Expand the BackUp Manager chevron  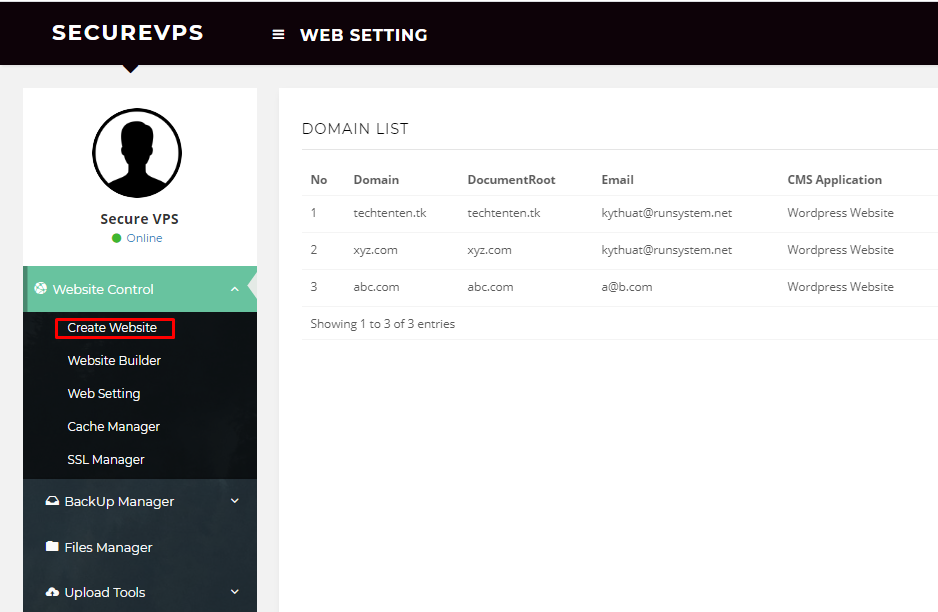click(x=234, y=501)
